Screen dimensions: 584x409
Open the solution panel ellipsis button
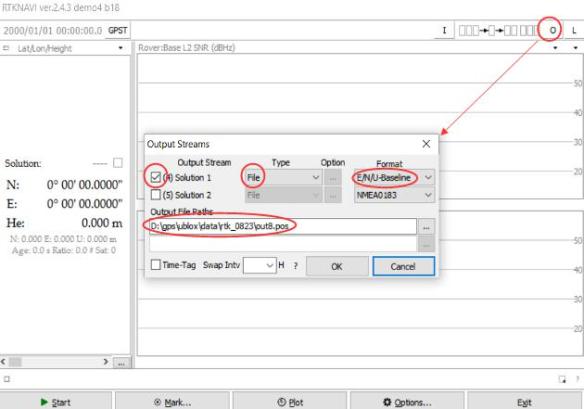pos(121,363)
